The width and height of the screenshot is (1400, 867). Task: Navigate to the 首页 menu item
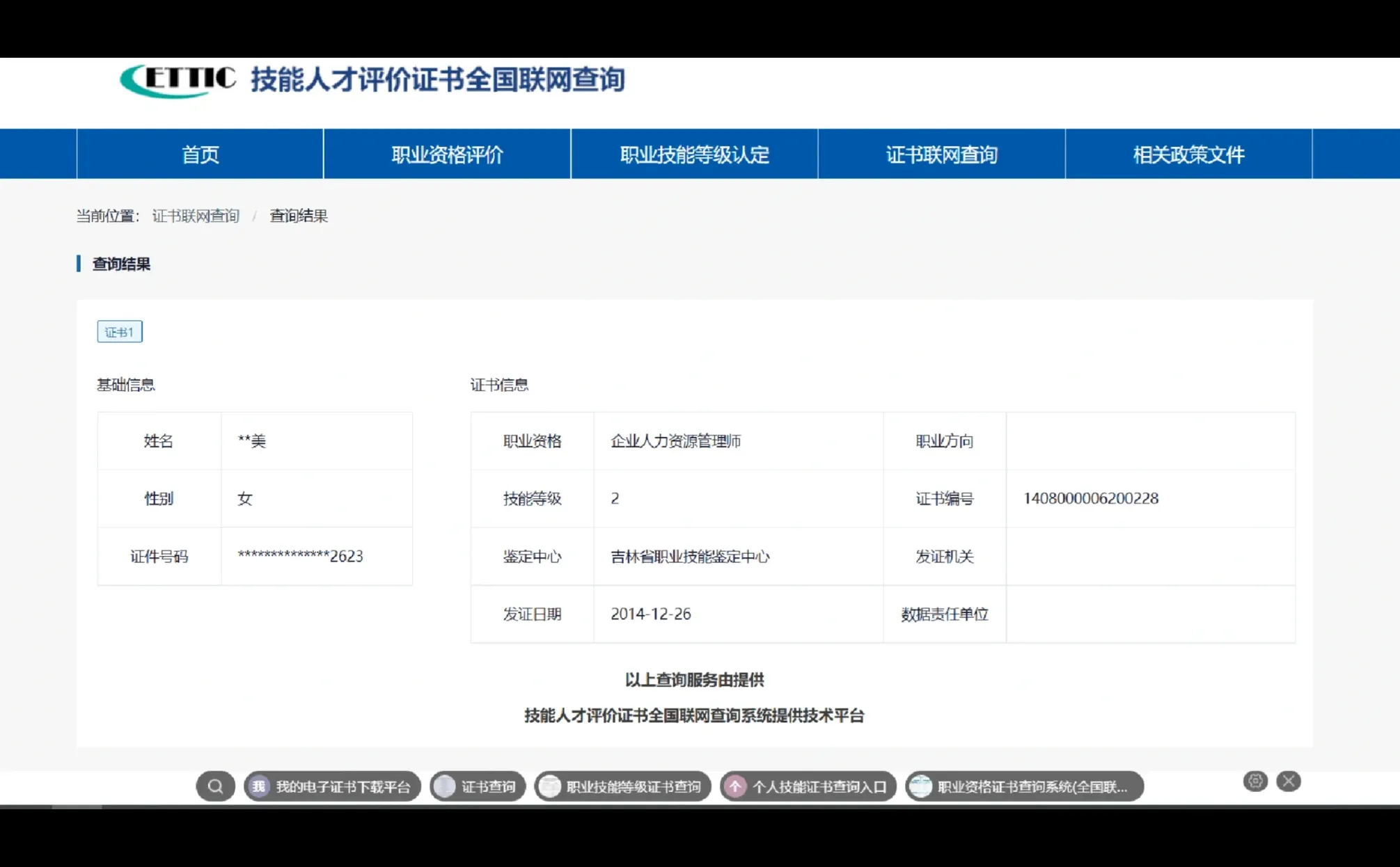pyautogui.click(x=200, y=154)
